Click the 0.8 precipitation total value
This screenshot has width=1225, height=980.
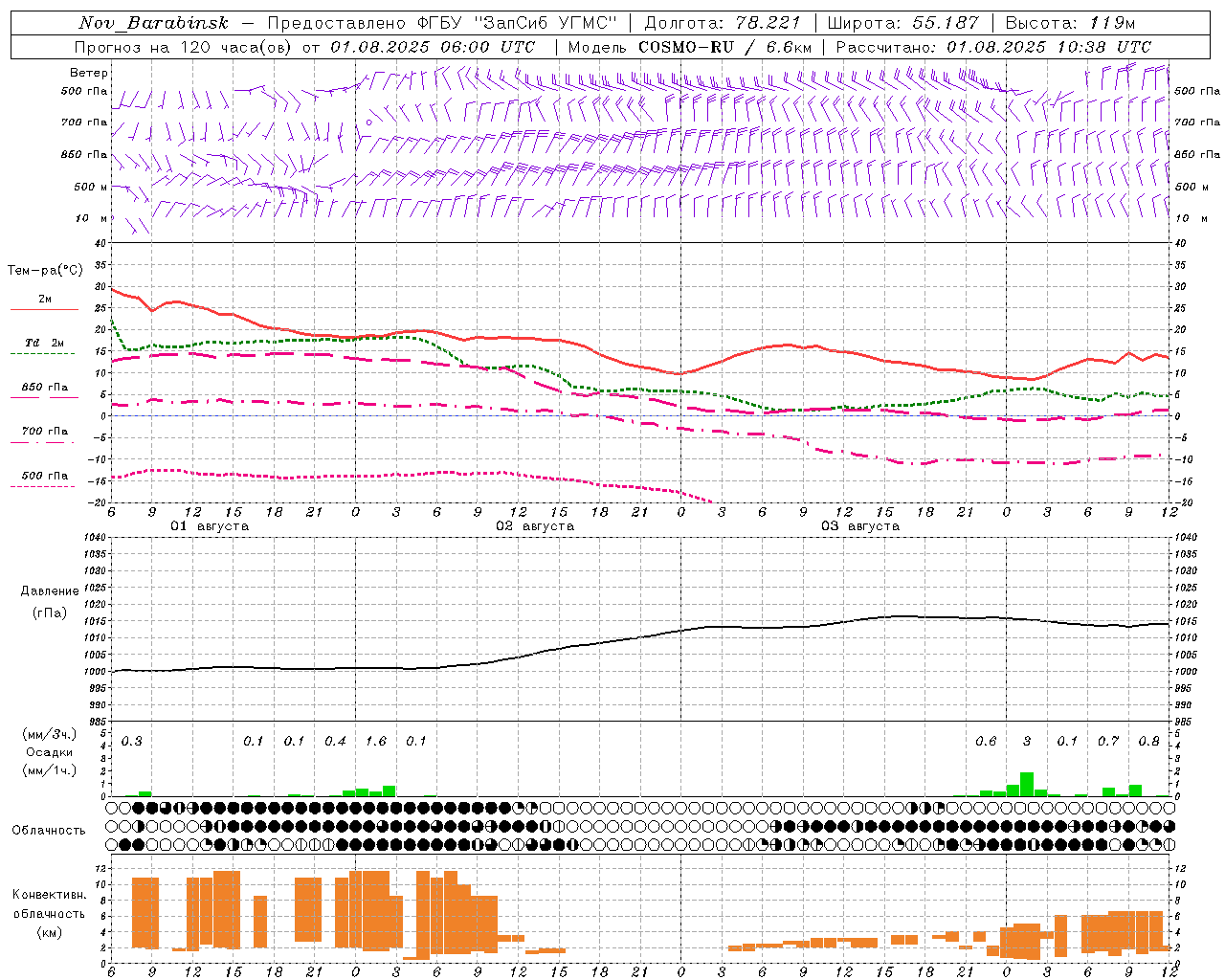click(x=1149, y=742)
